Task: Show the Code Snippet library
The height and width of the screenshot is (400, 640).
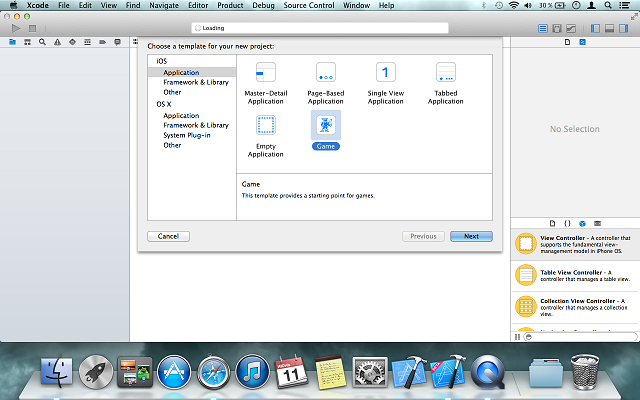Action: tap(567, 223)
